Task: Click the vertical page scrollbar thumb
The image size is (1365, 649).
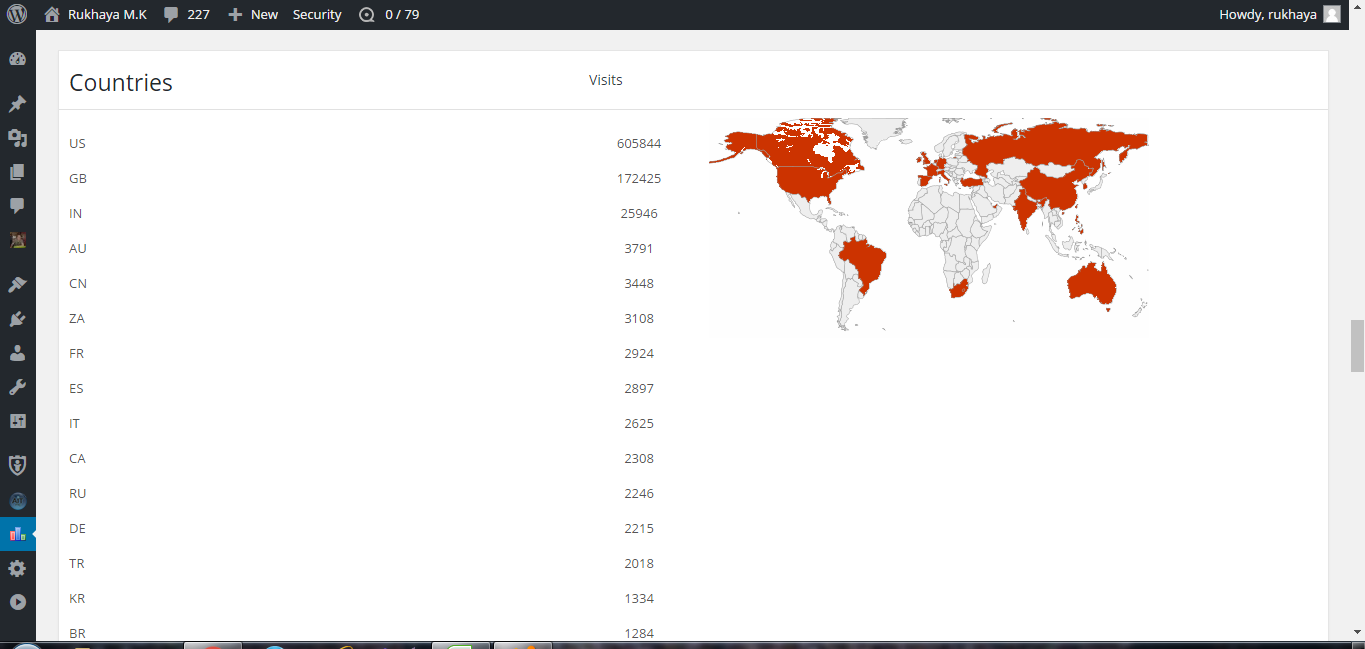Action: [1357, 346]
